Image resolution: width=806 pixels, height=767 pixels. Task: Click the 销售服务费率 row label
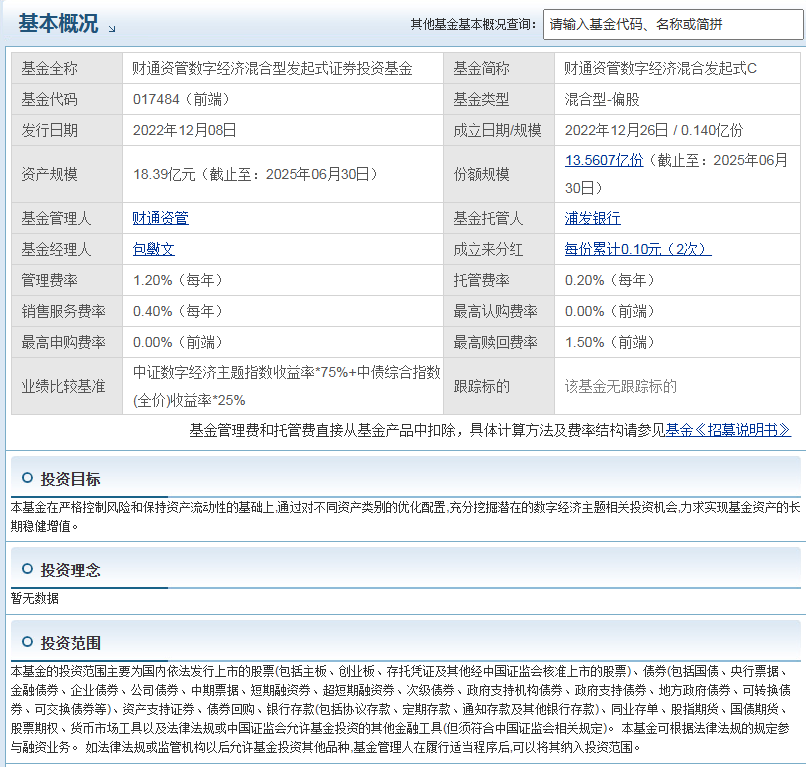click(x=63, y=311)
